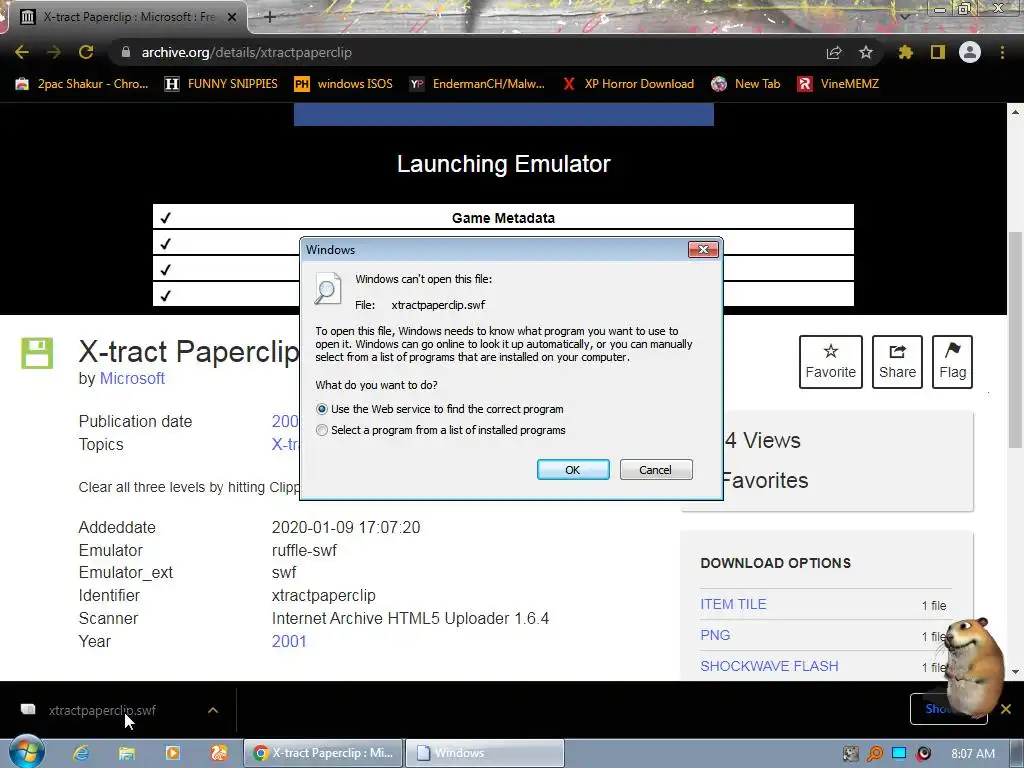Open EndermanCH/Malw... bookmark
1024x768 pixels.
click(477, 84)
